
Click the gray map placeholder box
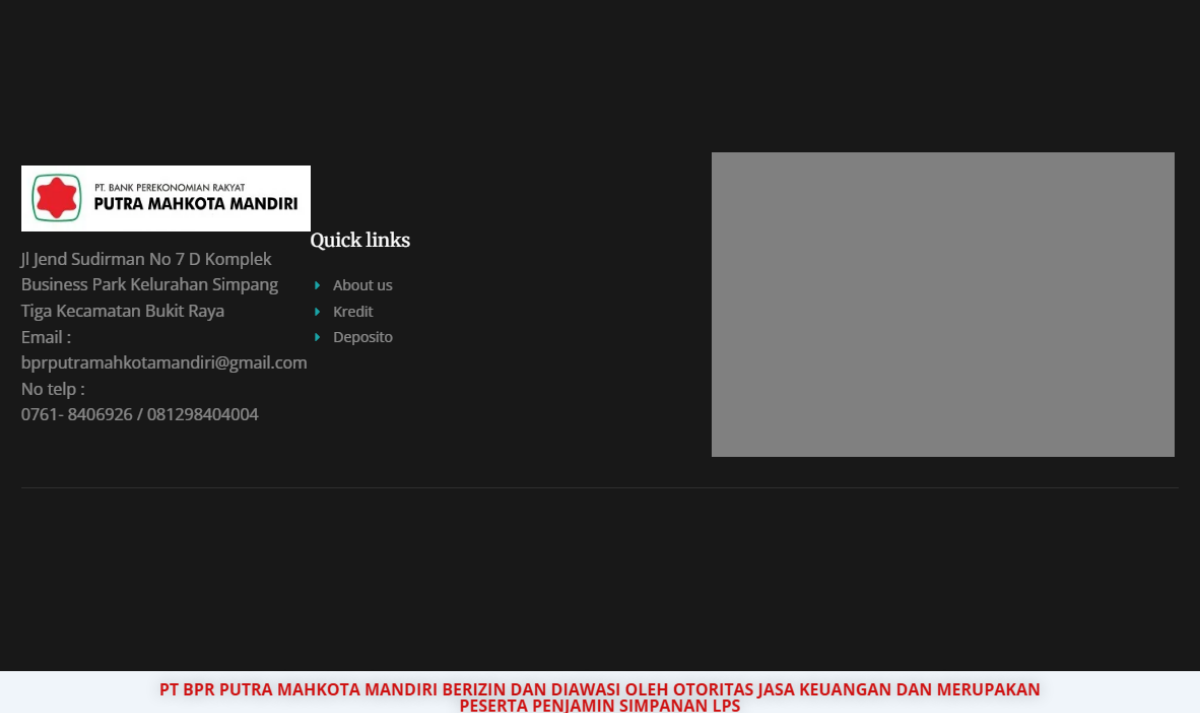942,304
